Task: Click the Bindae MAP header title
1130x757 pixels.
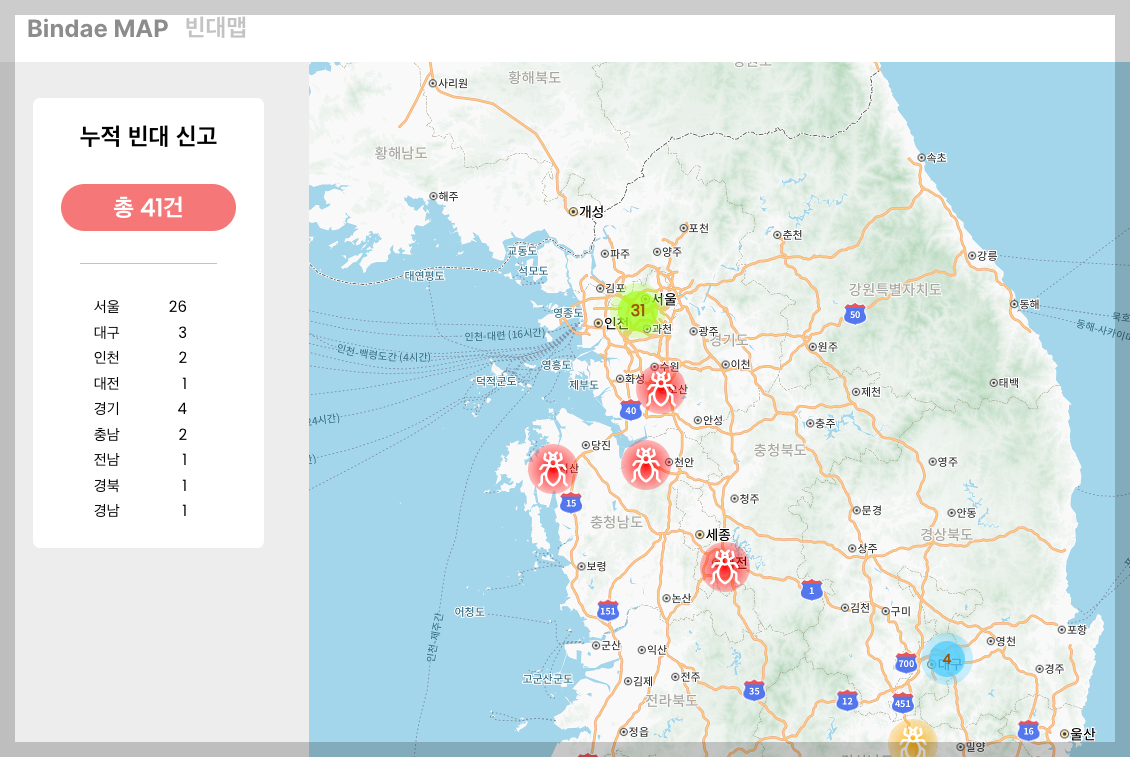Action: point(97,29)
